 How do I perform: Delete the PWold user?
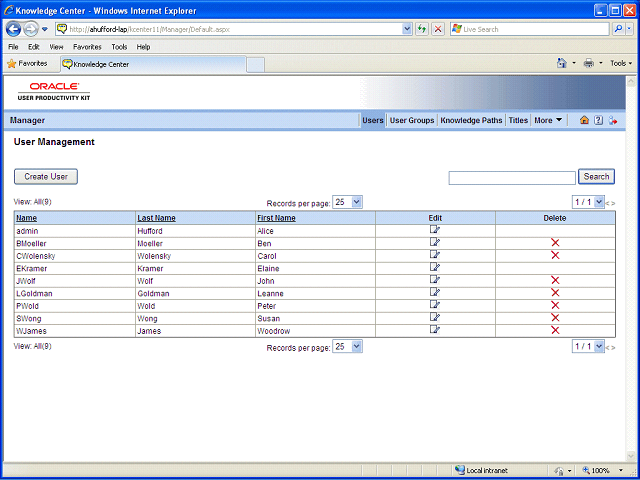pos(555,306)
